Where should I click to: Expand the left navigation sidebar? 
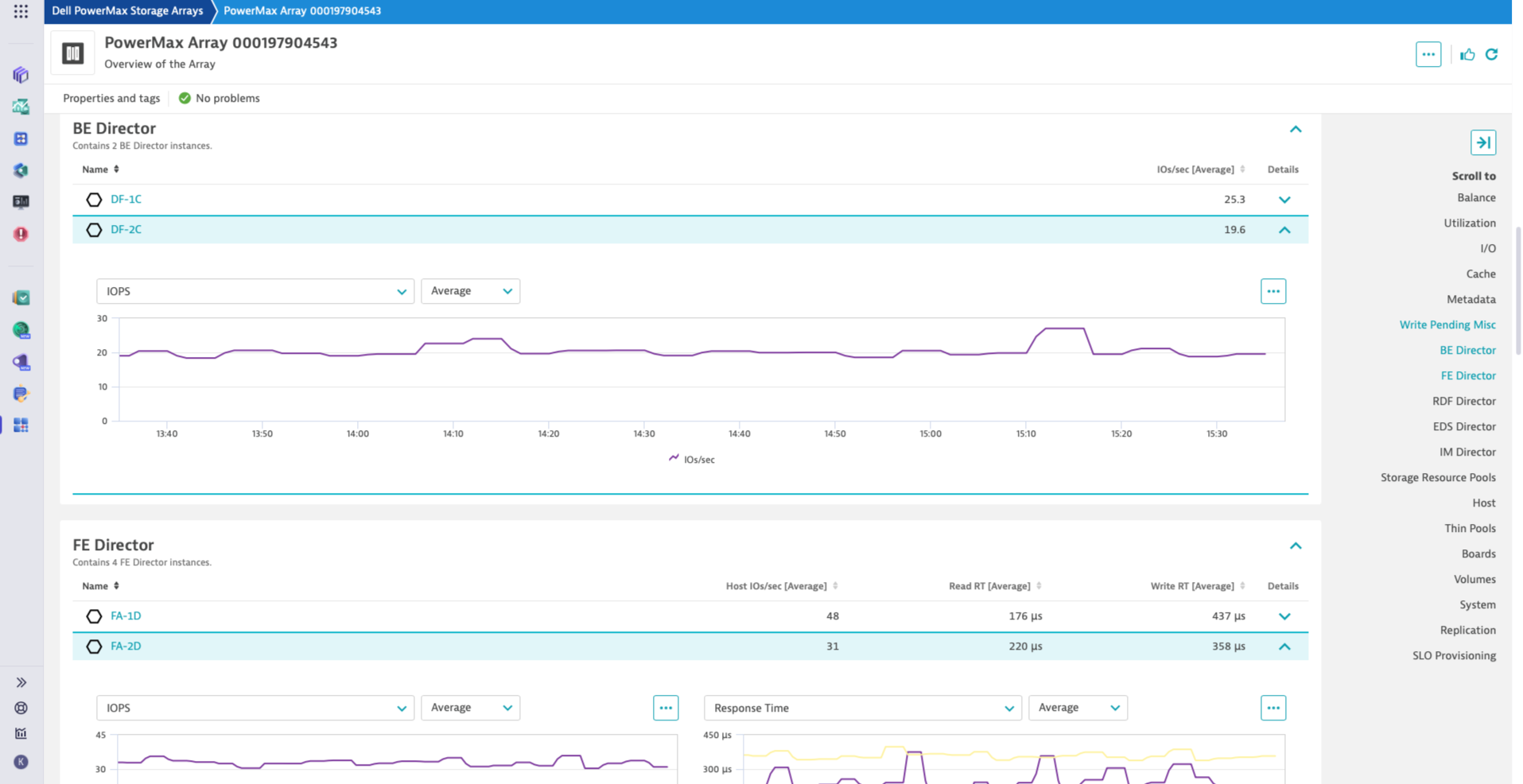pyautogui.click(x=21, y=682)
